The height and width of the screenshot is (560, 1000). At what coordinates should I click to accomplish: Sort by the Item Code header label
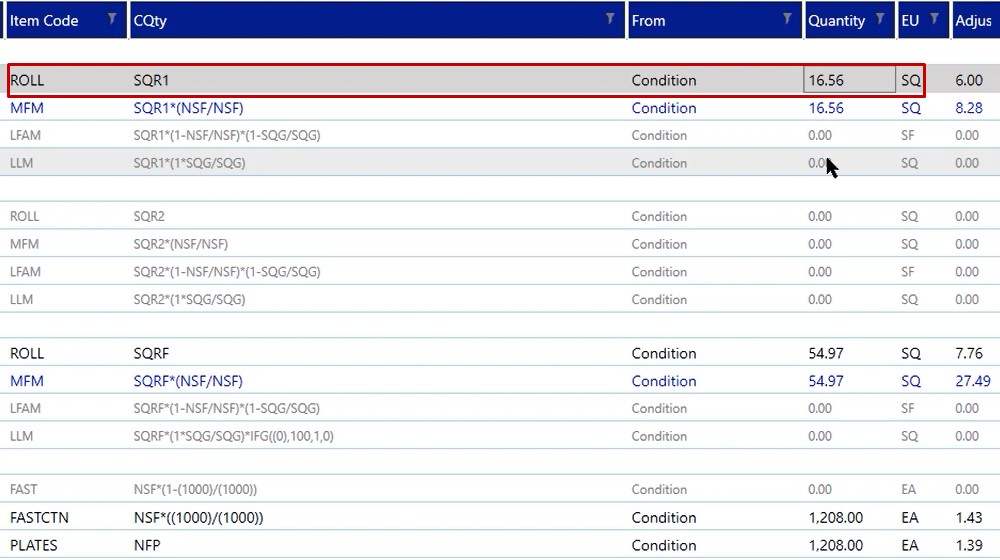[x=45, y=20]
